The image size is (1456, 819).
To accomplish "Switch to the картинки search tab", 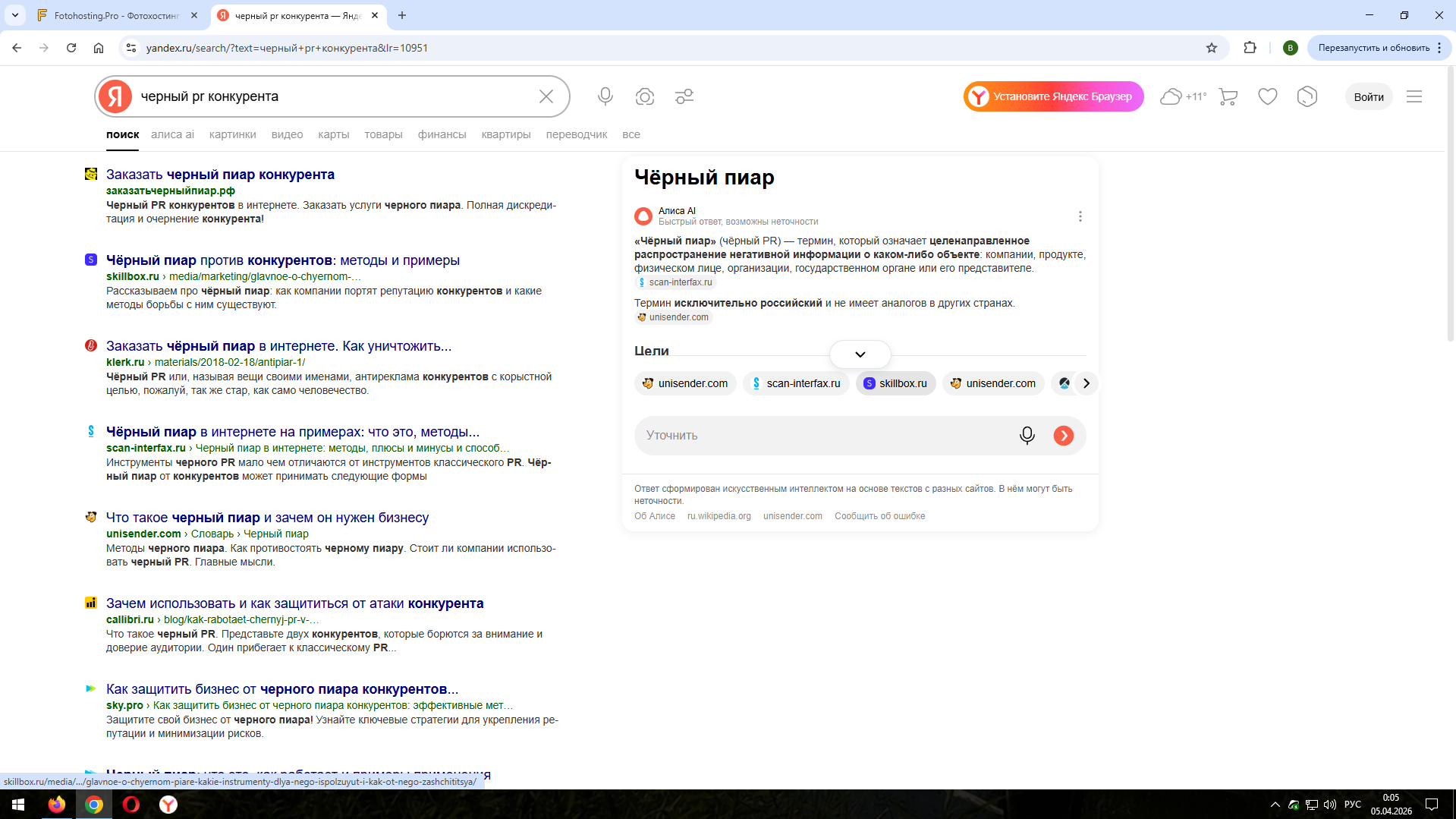I will pos(232,134).
